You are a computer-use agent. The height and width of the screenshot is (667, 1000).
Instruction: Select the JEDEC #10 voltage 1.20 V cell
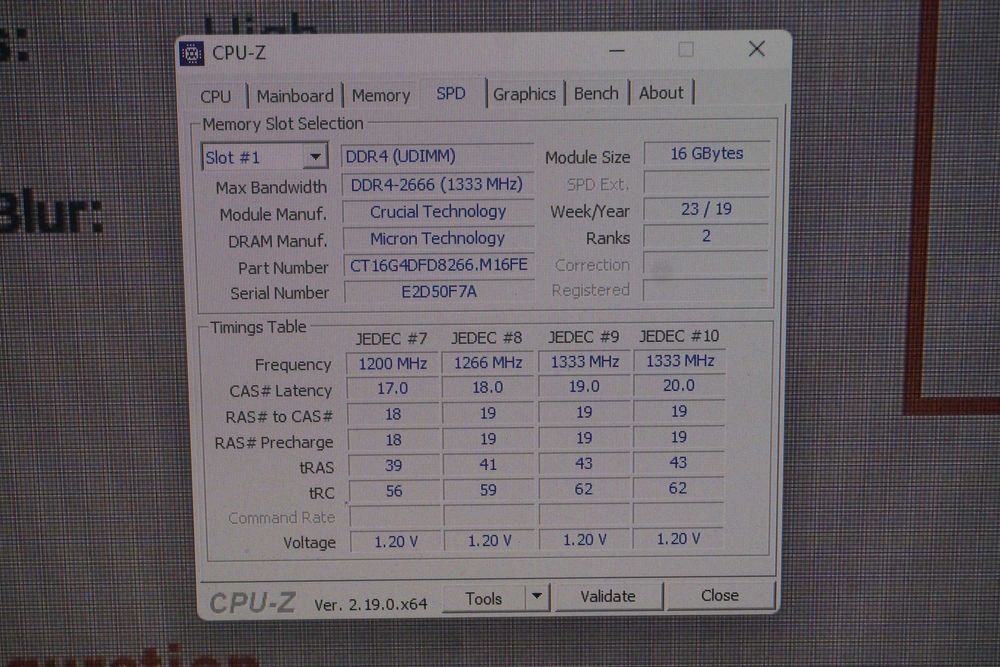[x=679, y=539]
